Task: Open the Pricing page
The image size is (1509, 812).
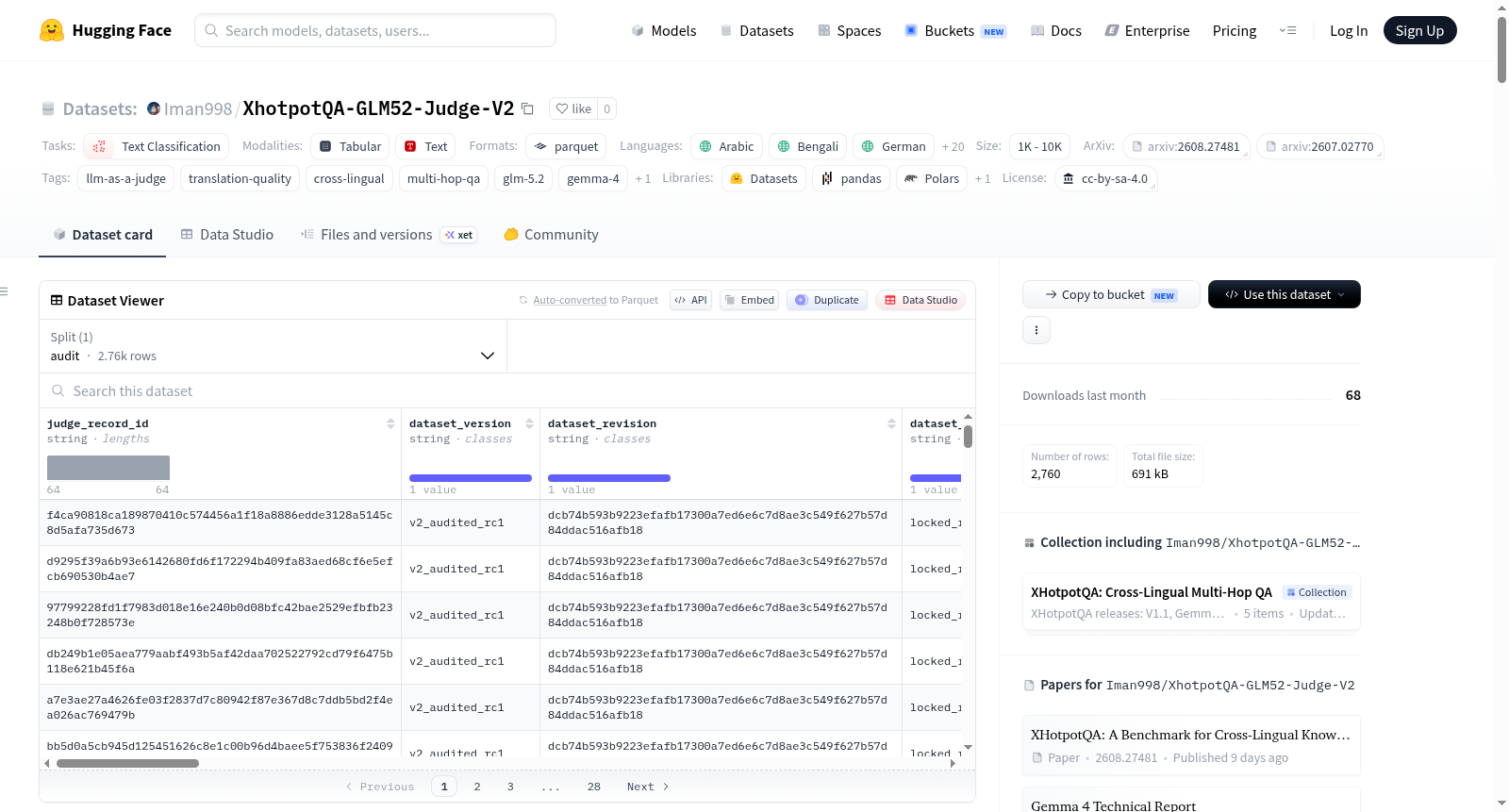Action: tap(1235, 30)
